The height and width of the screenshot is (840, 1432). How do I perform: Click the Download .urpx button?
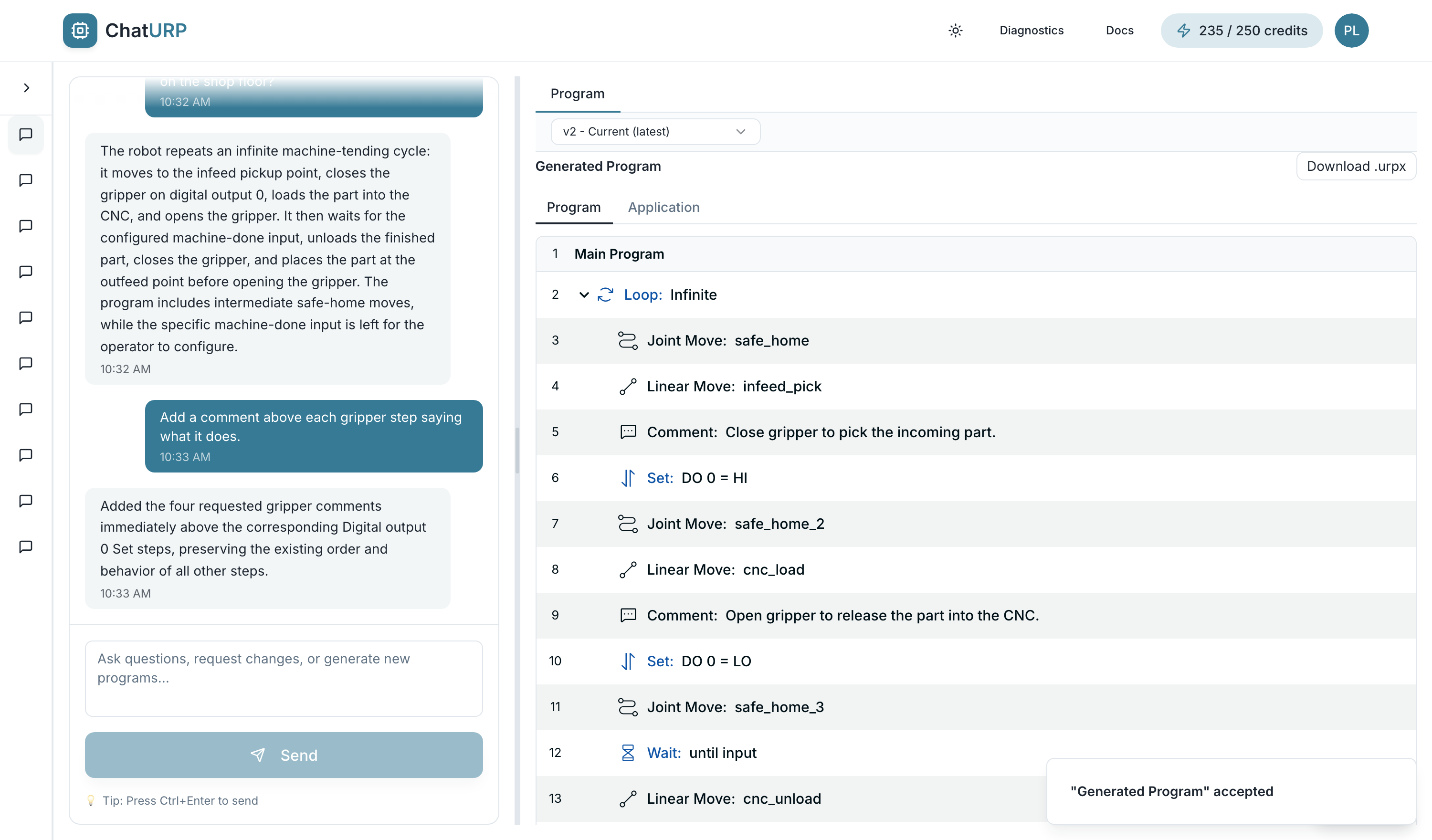1356,166
